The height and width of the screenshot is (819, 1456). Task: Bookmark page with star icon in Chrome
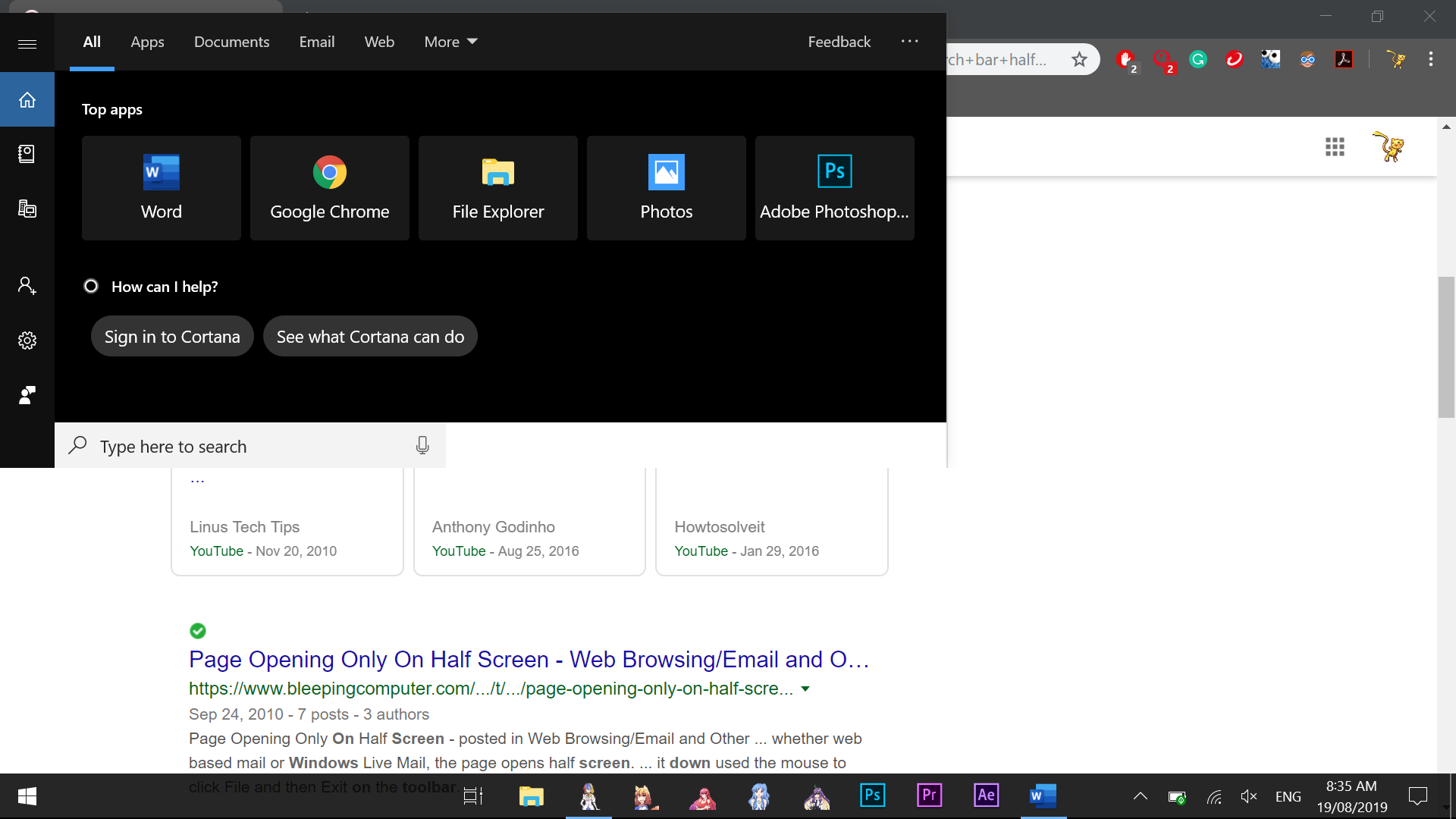point(1079,59)
